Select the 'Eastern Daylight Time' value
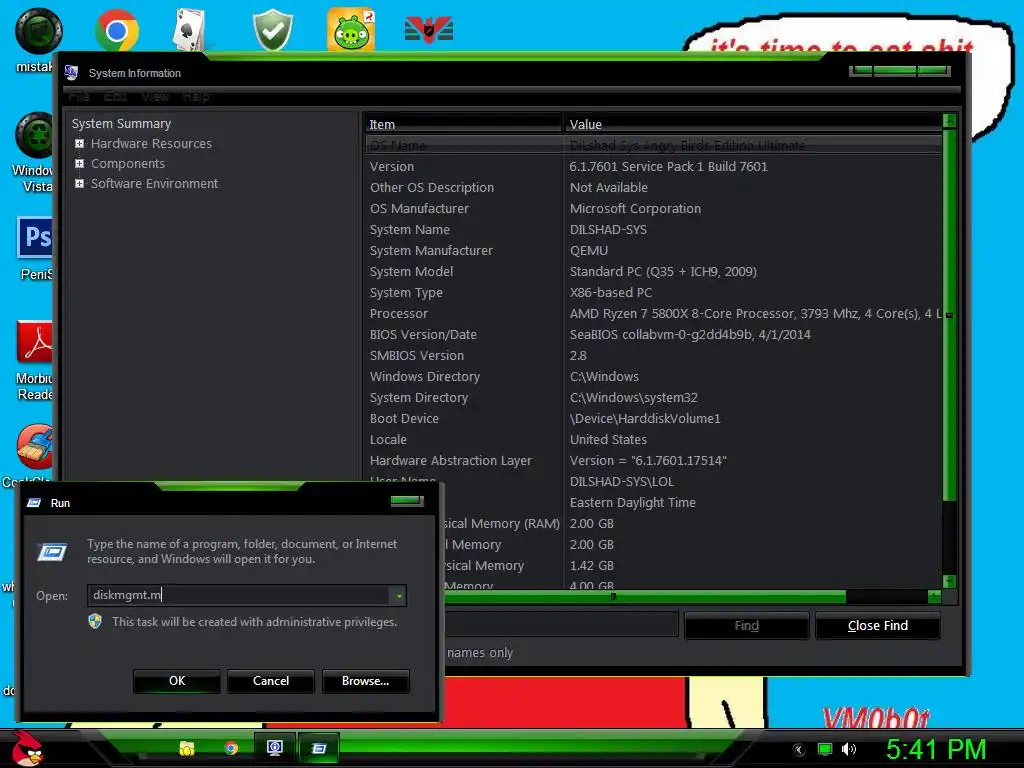This screenshot has height=768, width=1024. 633,502
